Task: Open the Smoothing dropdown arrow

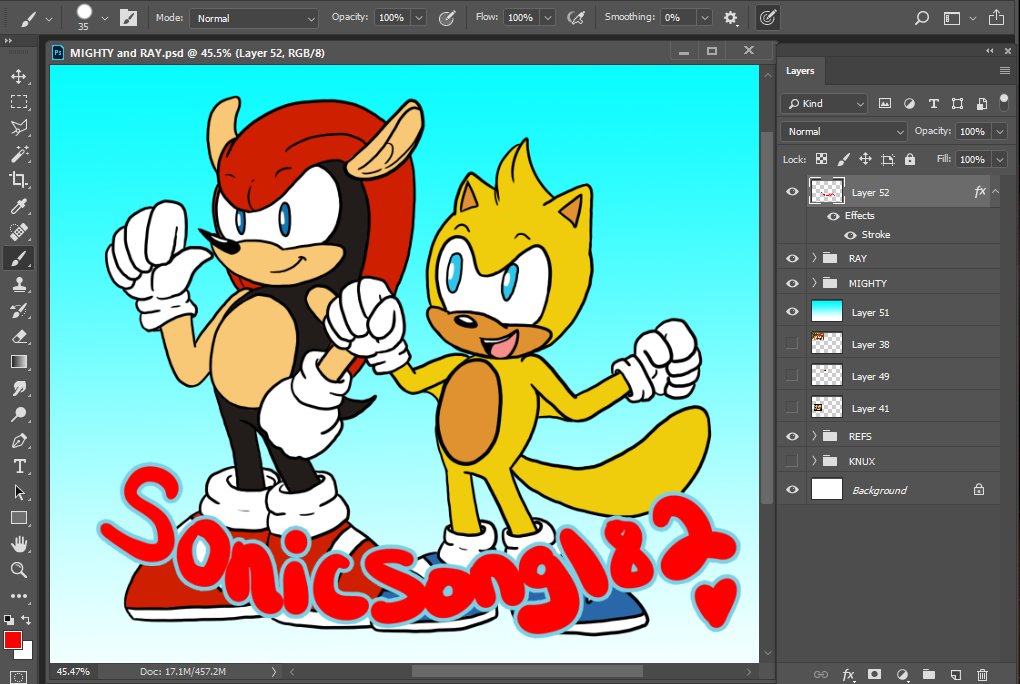Action: pos(705,18)
